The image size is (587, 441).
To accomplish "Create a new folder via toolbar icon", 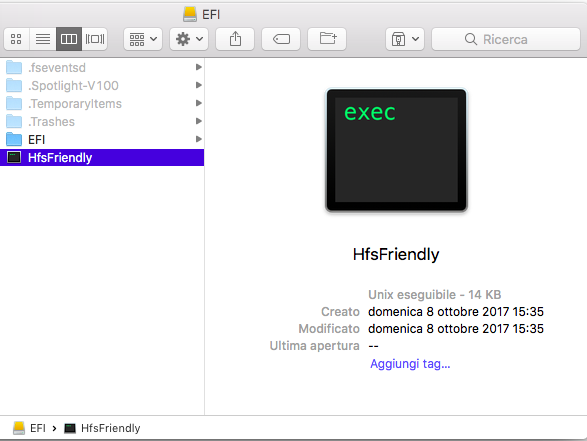I will (327, 39).
